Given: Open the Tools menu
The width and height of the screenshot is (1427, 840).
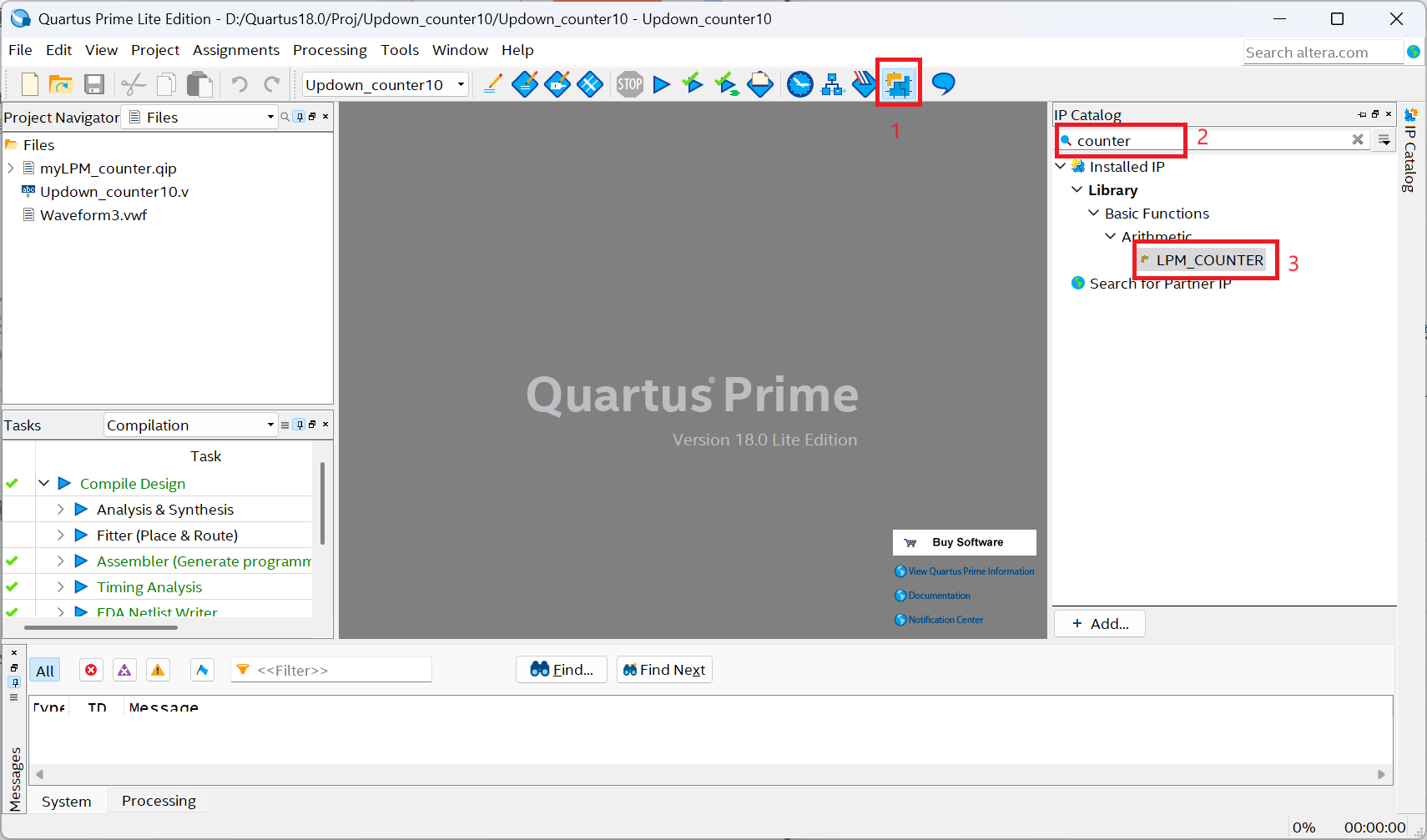Looking at the screenshot, I should (x=400, y=50).
